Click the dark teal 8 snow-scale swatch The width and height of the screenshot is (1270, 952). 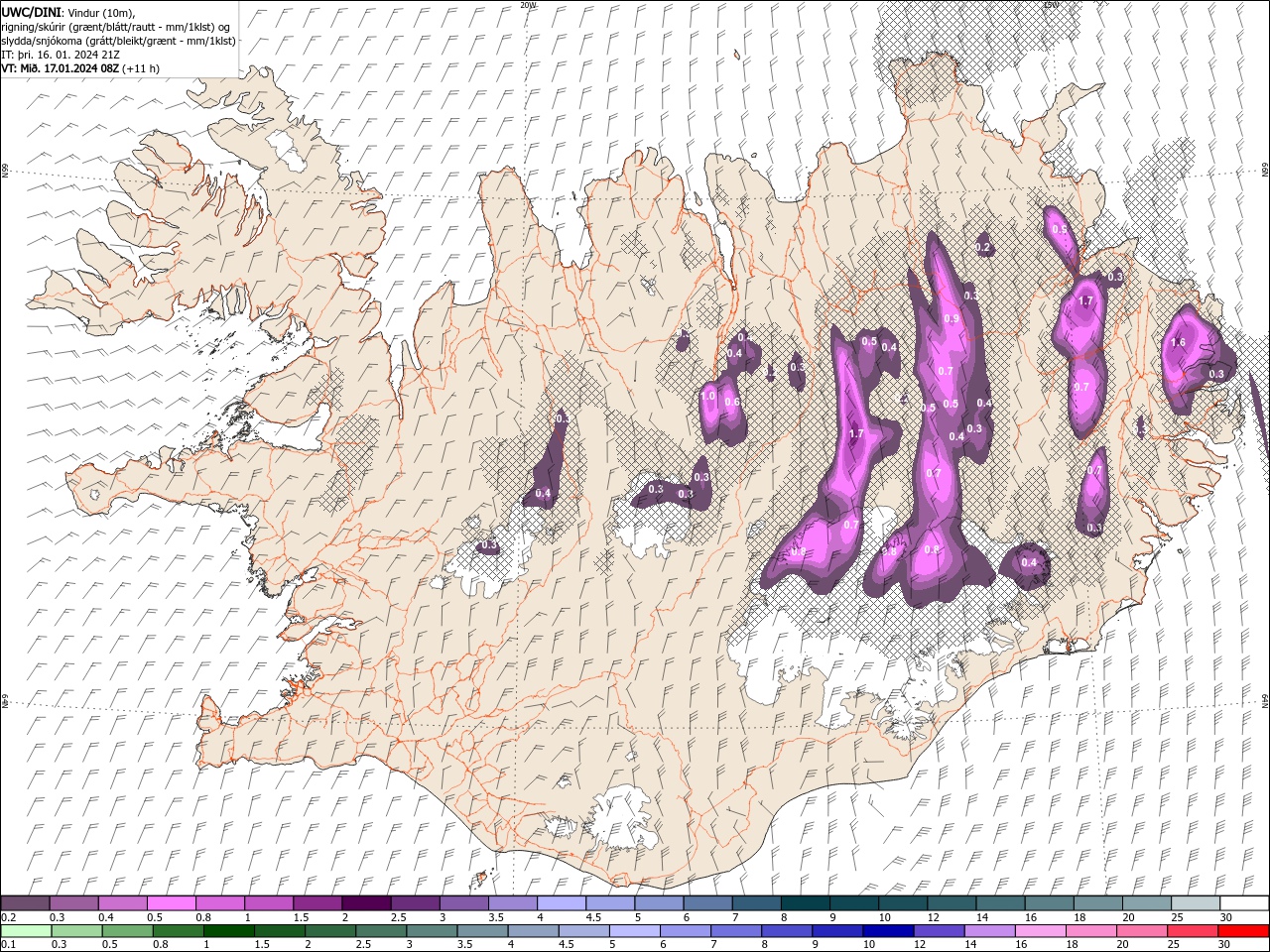[805, 903]
